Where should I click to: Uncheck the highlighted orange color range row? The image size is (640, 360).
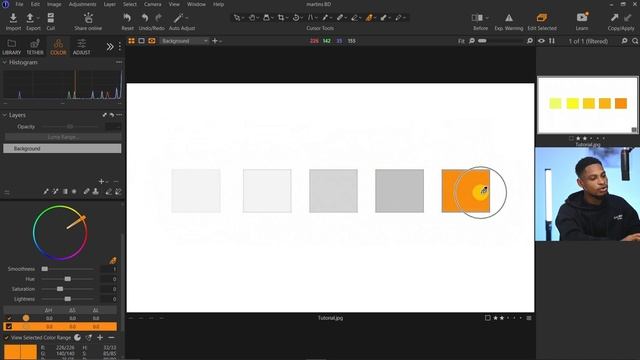pyautogui.click(x=9, y=327)
